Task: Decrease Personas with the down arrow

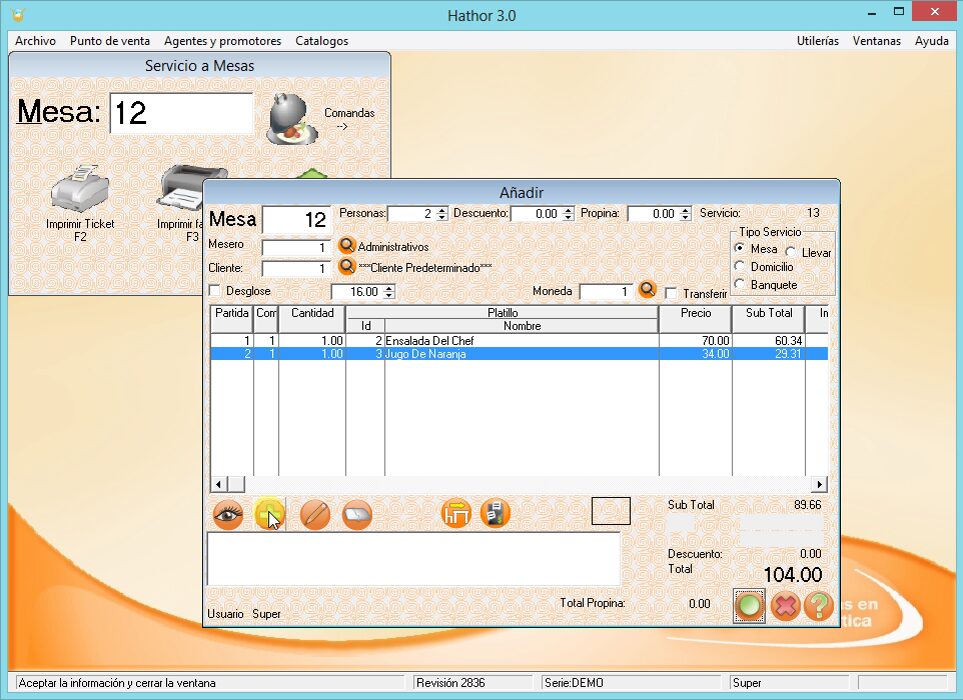Action: pyautogui.click(x=442, y=217)
